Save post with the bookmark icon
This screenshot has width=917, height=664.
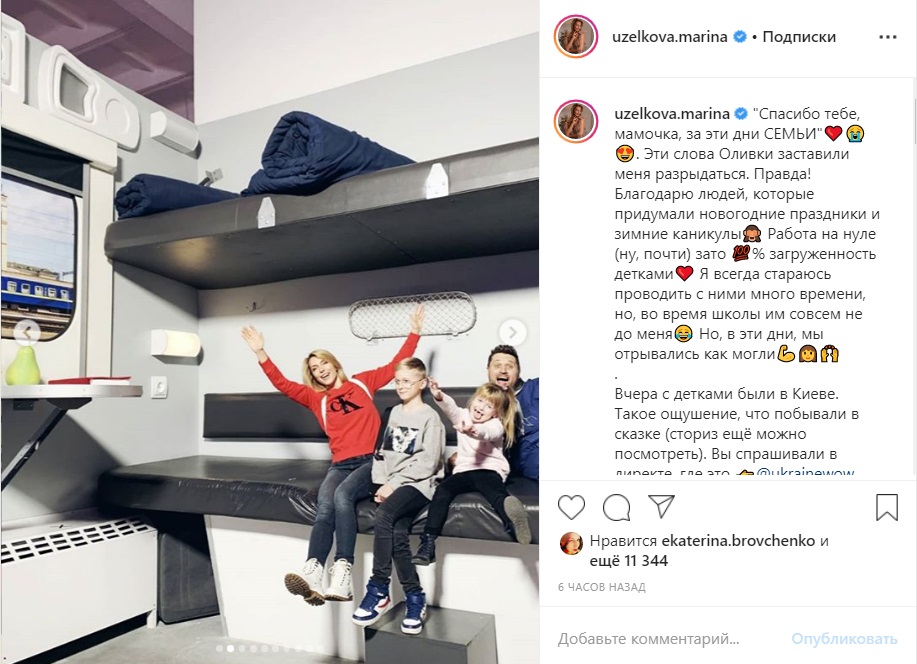pos(887,507)
